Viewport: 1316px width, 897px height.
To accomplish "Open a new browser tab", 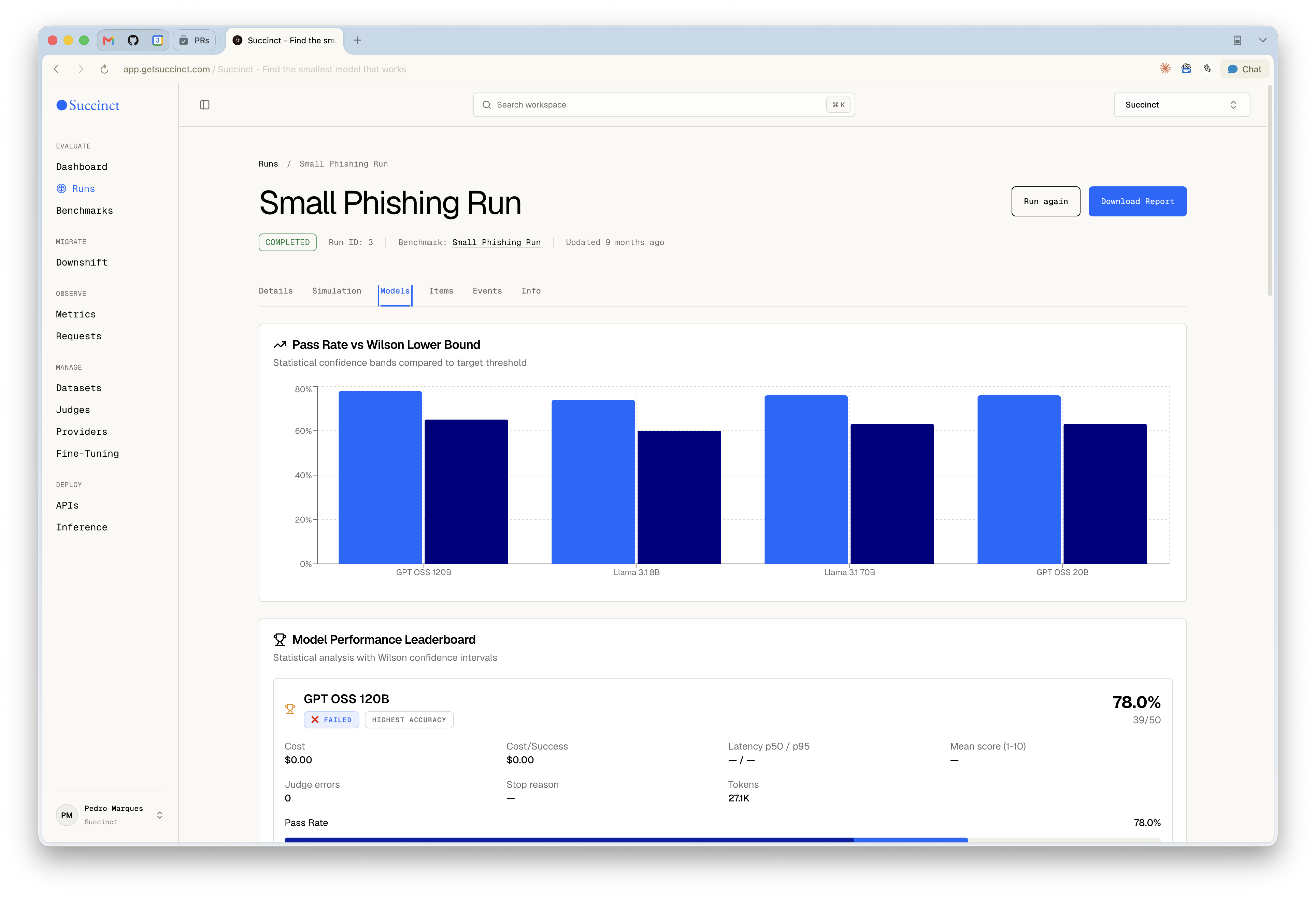I will coord(357,40).
